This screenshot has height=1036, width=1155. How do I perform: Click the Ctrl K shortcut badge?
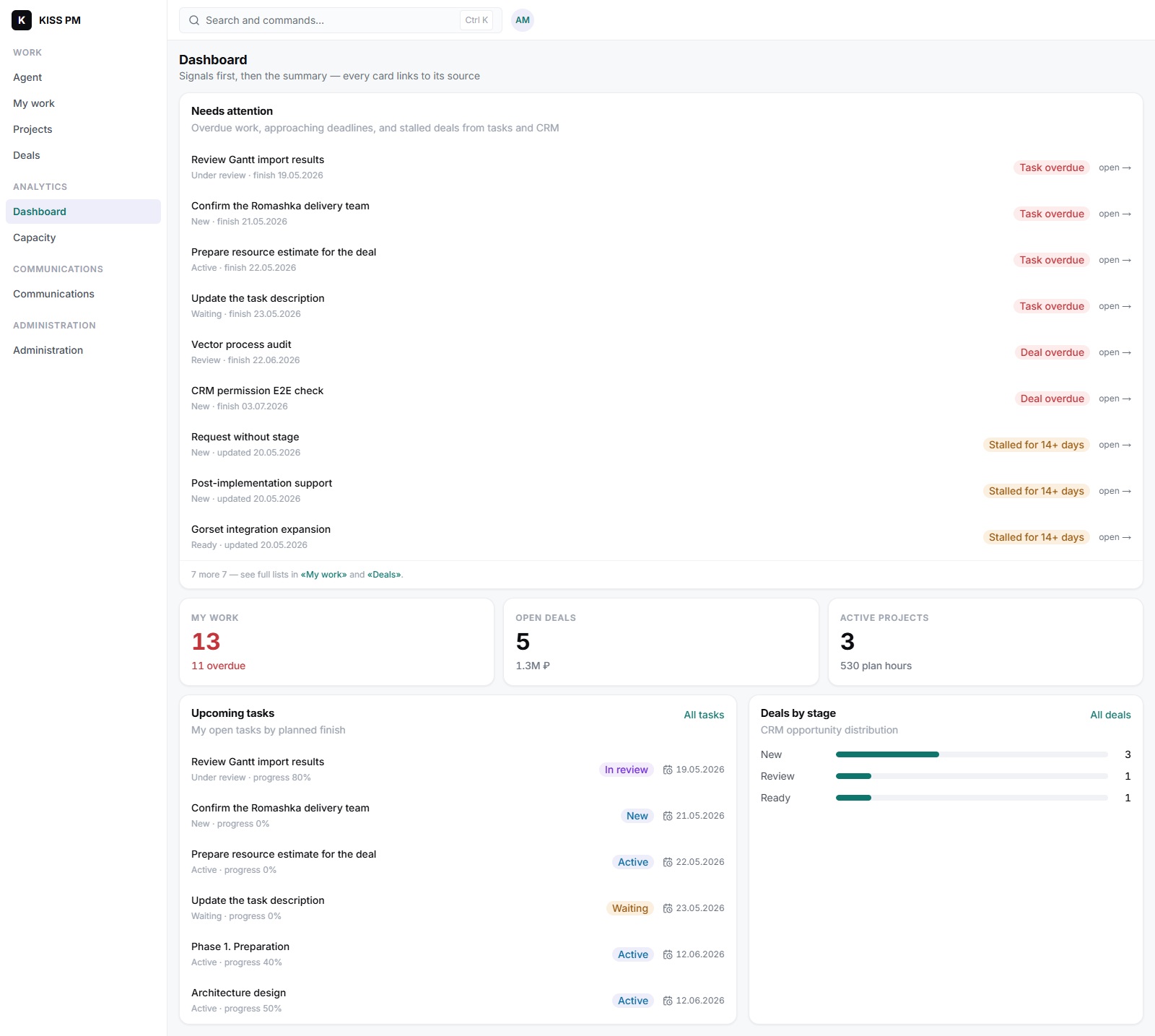coord(476,20)
